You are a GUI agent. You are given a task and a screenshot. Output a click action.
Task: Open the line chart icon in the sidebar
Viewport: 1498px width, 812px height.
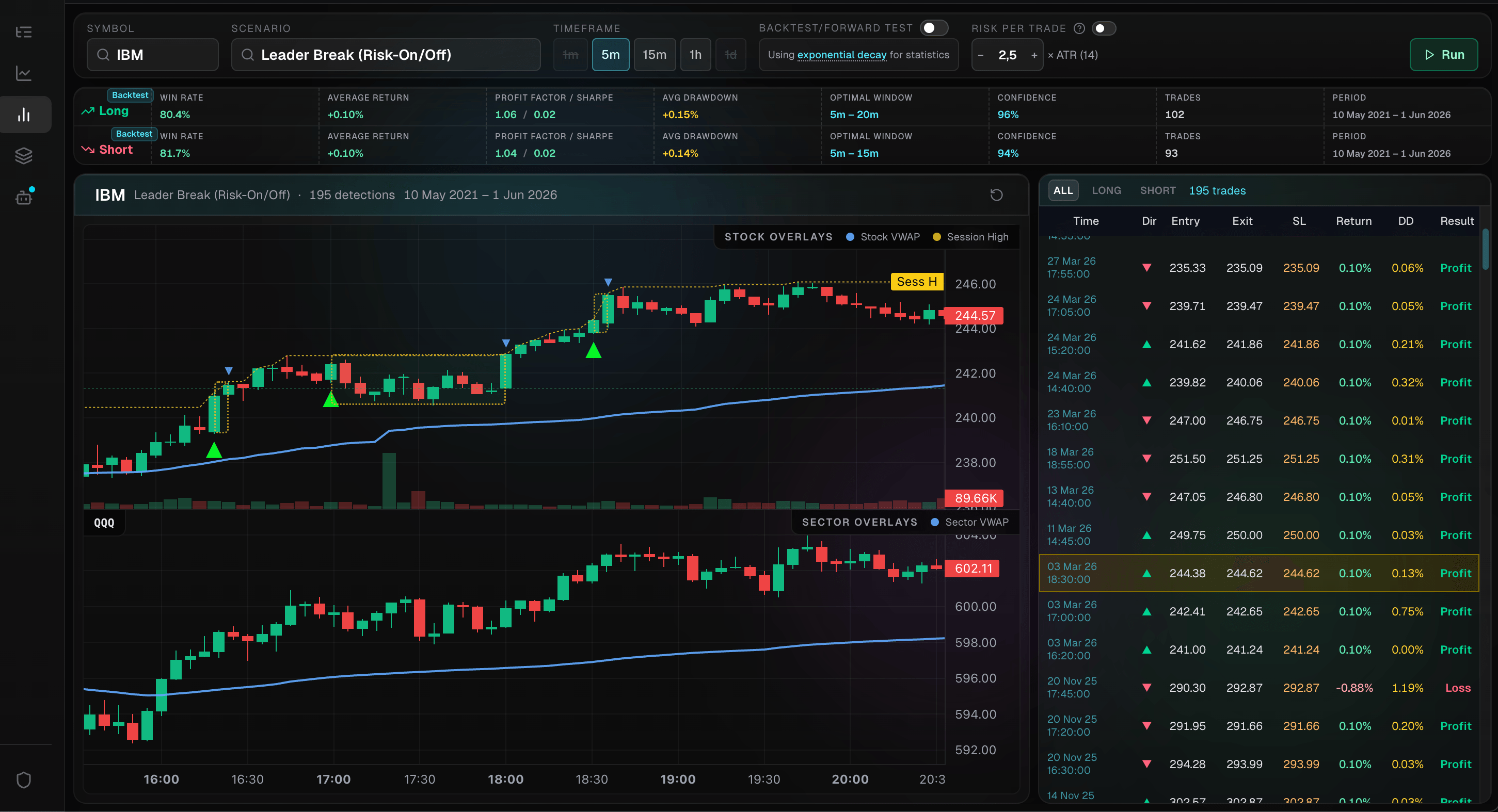tap(24, 73)
